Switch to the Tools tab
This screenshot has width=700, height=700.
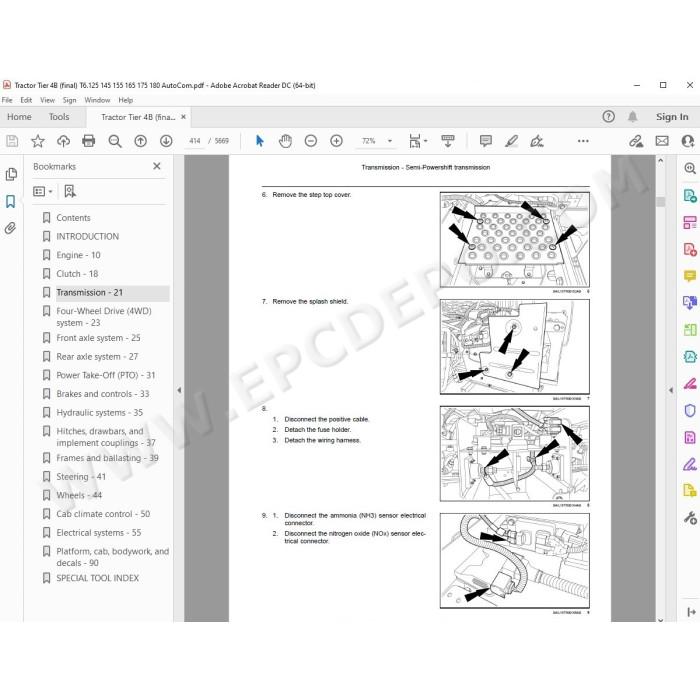click(x=59, y=117)
